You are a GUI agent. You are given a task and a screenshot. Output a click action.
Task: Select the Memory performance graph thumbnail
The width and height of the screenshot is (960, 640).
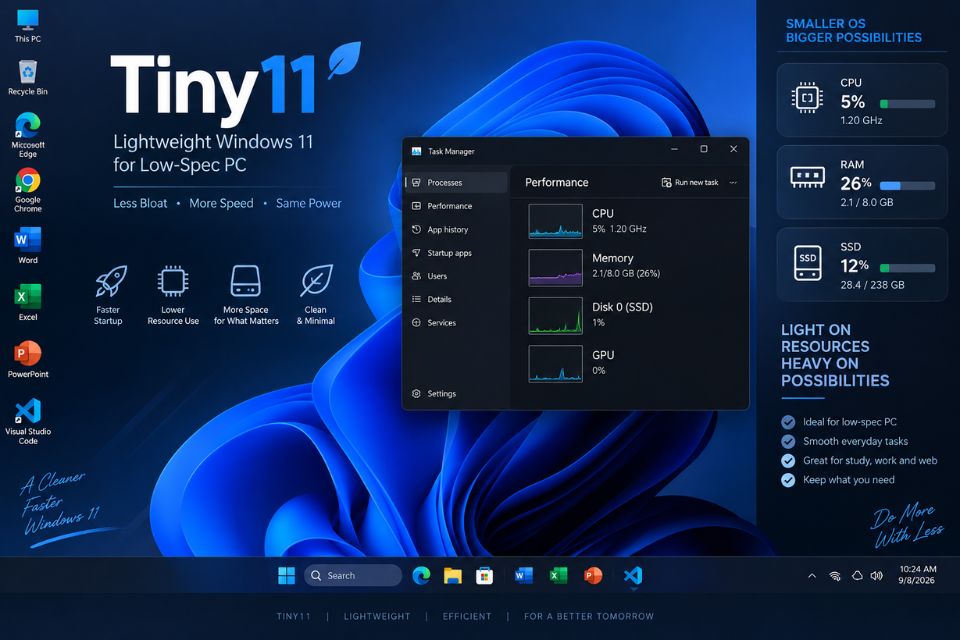click(555, 268)
